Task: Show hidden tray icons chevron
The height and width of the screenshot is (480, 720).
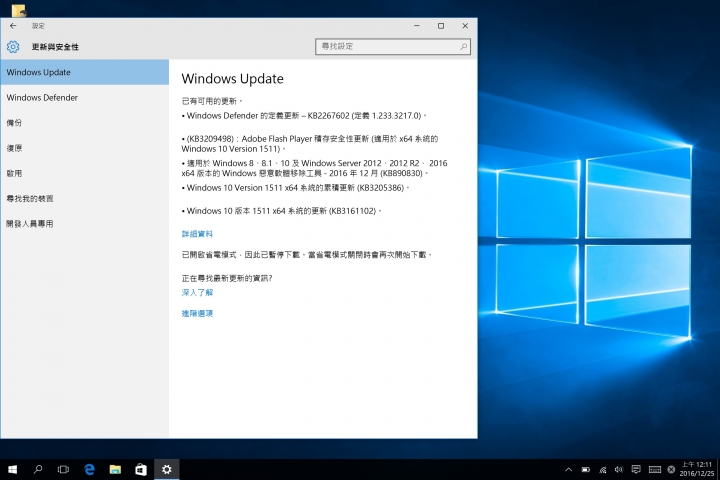Action: coord(568,469)
